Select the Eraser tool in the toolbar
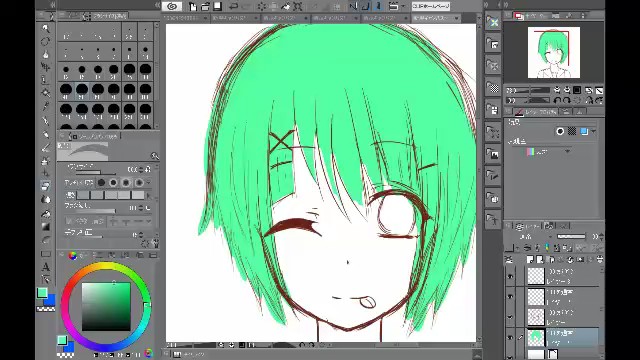Image resolution: width=640 pixels, height=360 pixels. point(46,186)
